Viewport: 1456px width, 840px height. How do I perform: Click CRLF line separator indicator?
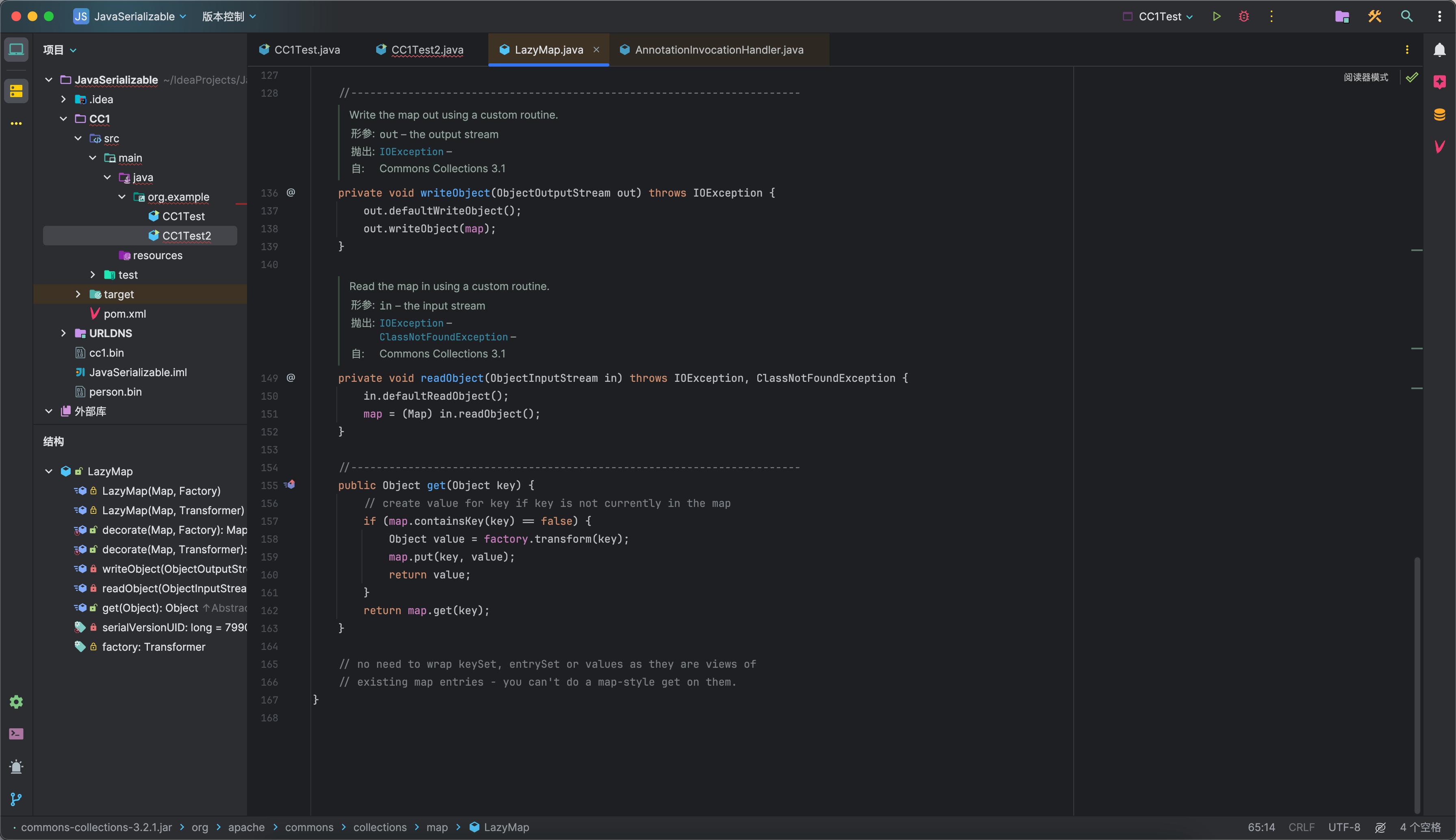[1301, 827]
